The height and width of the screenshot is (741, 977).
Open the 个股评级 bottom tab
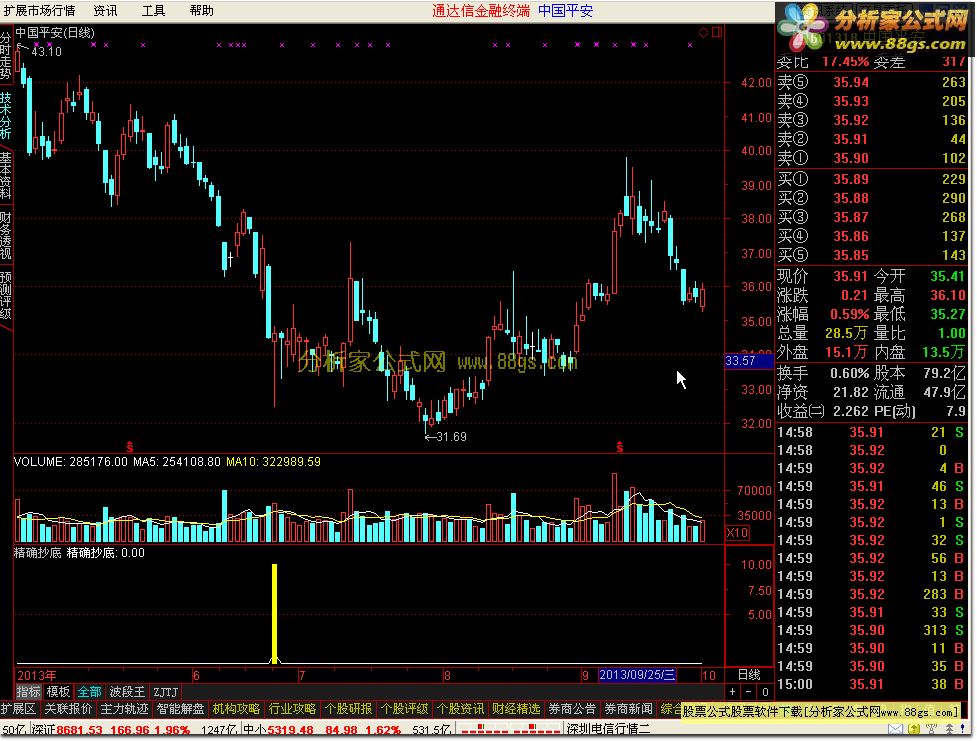tap(404, 709)
